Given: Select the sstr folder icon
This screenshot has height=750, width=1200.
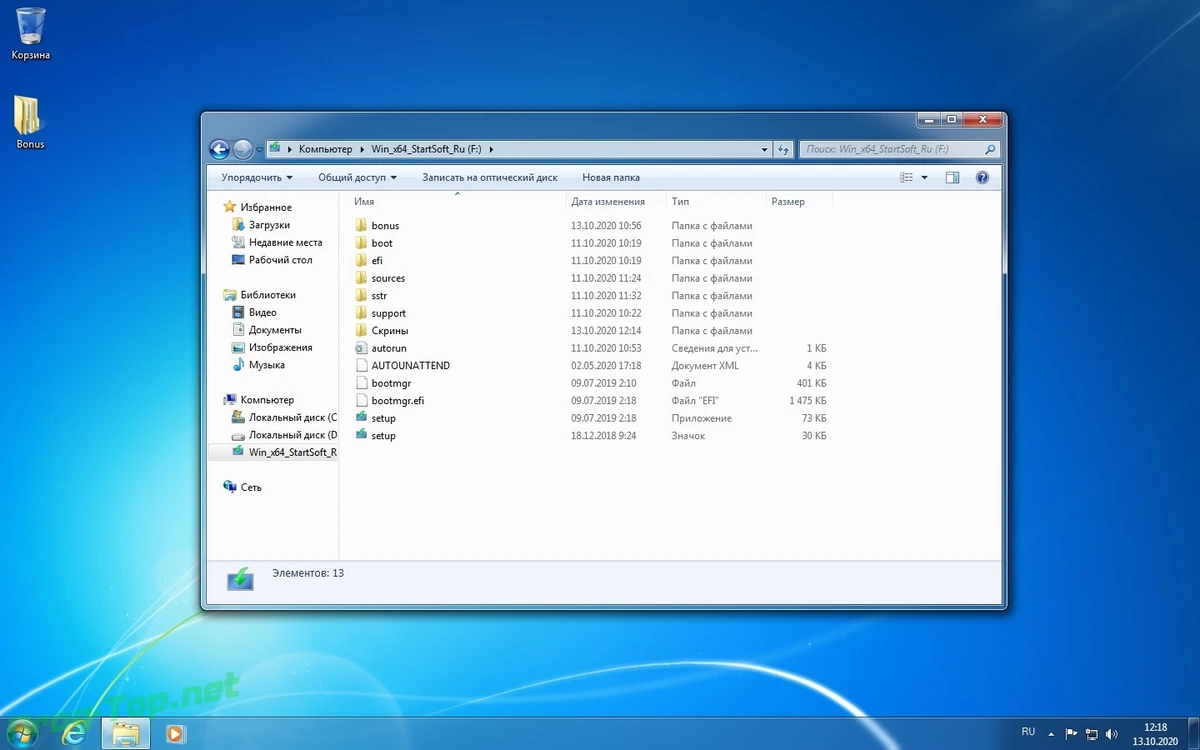Looking at the screenshot, I should 362,296.
